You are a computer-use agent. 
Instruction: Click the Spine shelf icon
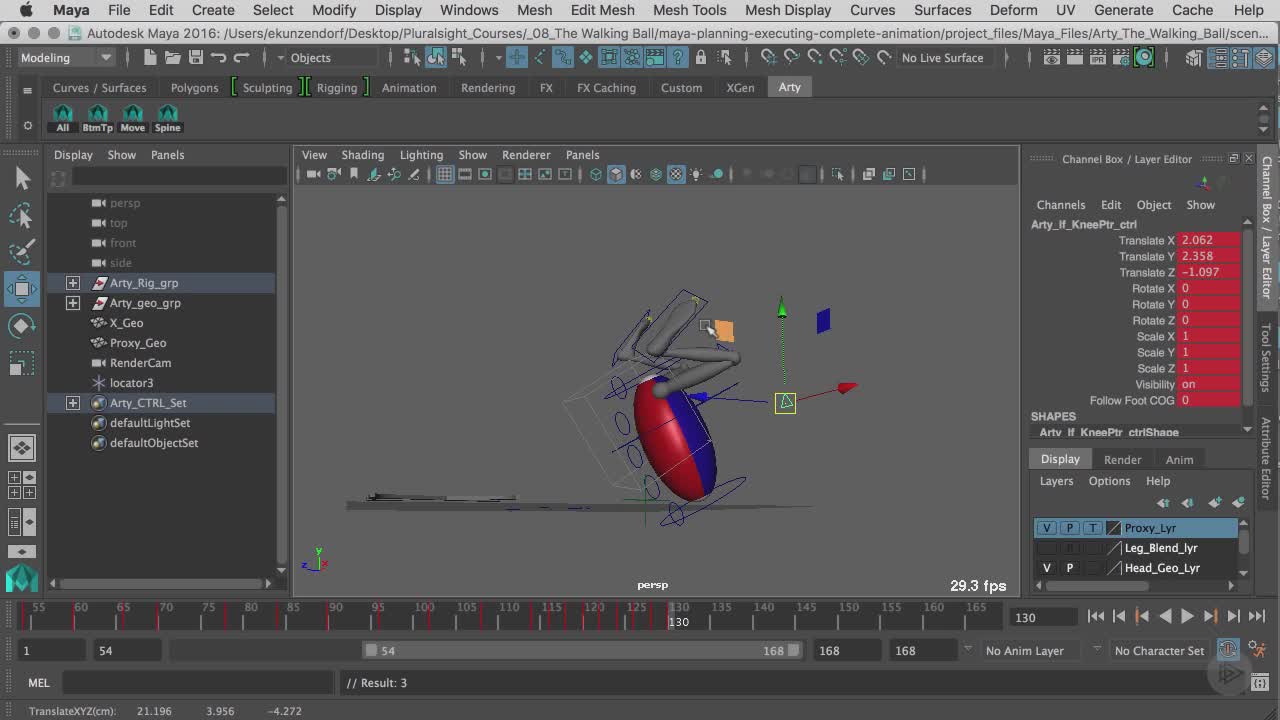click(x=168, y=118)
